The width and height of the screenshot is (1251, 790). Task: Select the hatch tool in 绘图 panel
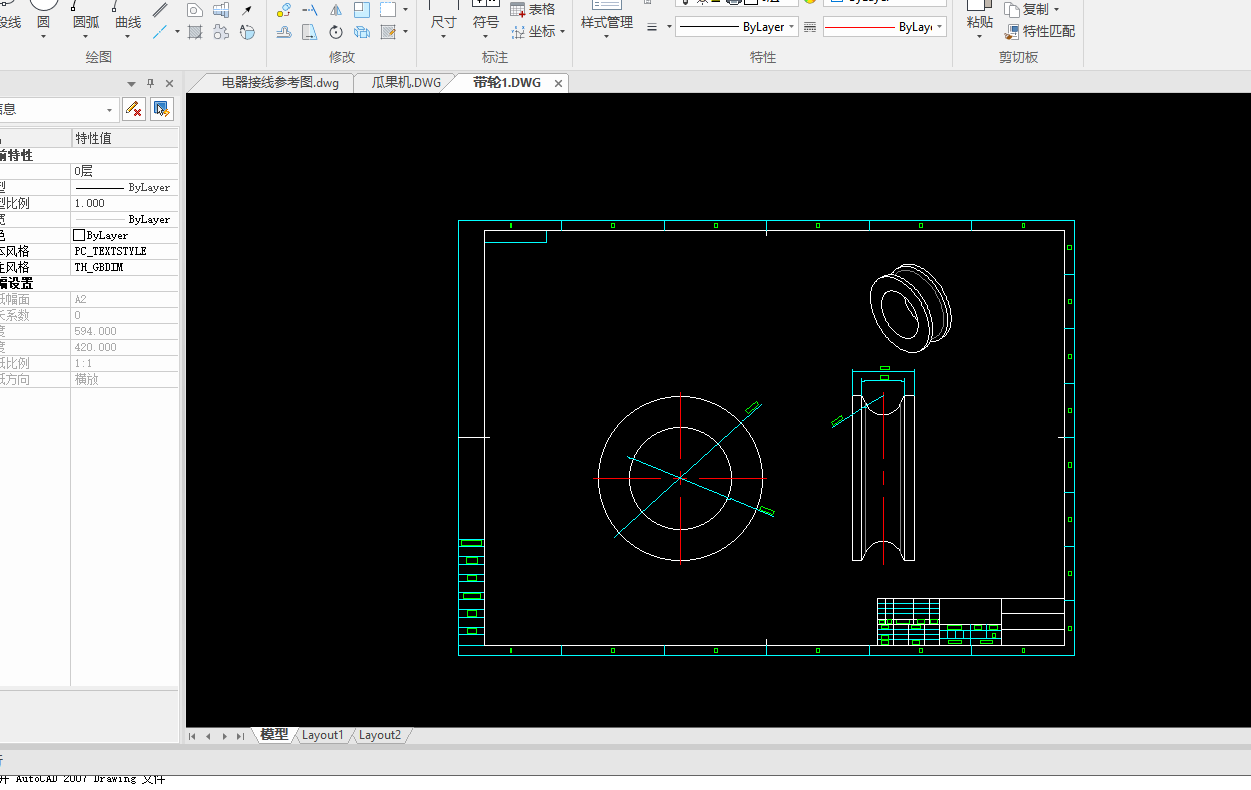pyautogui.click(x=195, y=32)
